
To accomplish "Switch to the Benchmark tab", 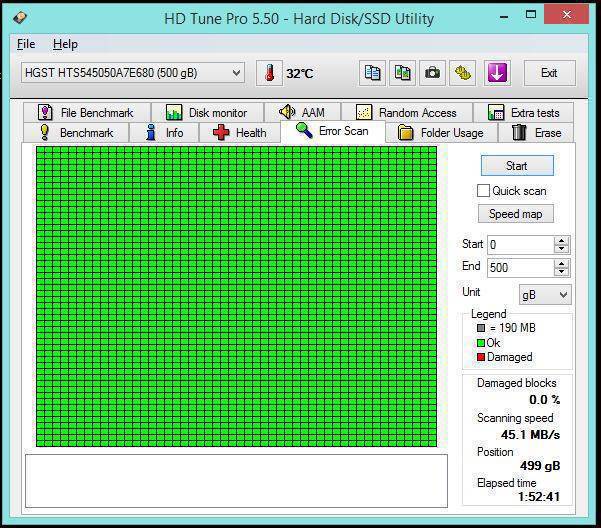I will pos(76,133).
